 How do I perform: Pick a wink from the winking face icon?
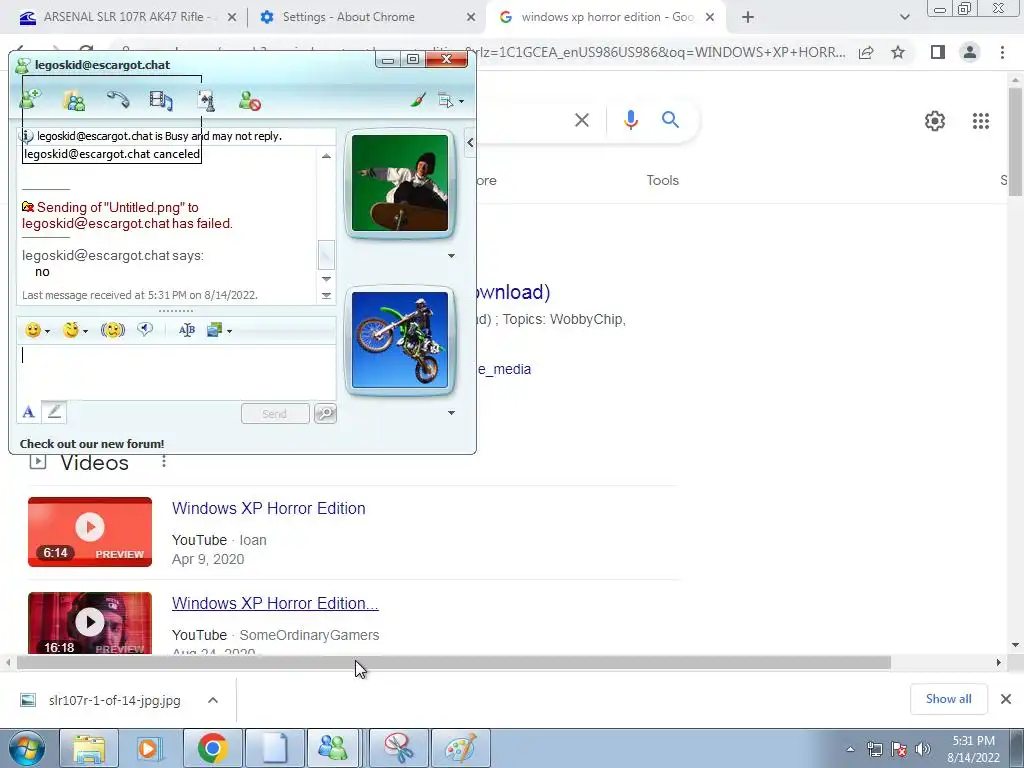pyautogui.click(x=71, y=330)
